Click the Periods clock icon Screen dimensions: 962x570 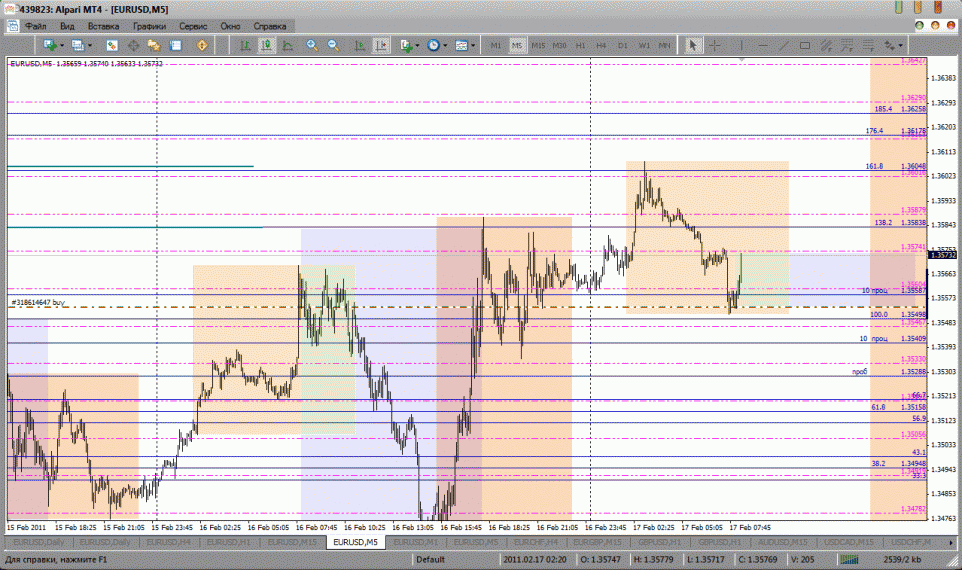coord(434,45)
